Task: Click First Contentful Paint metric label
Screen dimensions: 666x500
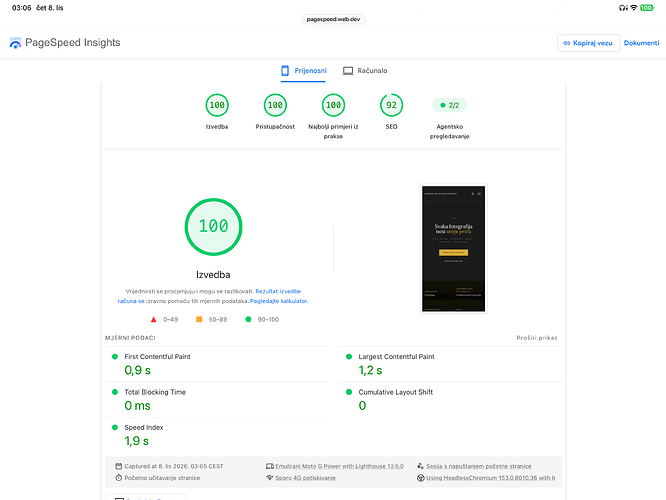Action: pyautogui.click(x=157, y=356)
